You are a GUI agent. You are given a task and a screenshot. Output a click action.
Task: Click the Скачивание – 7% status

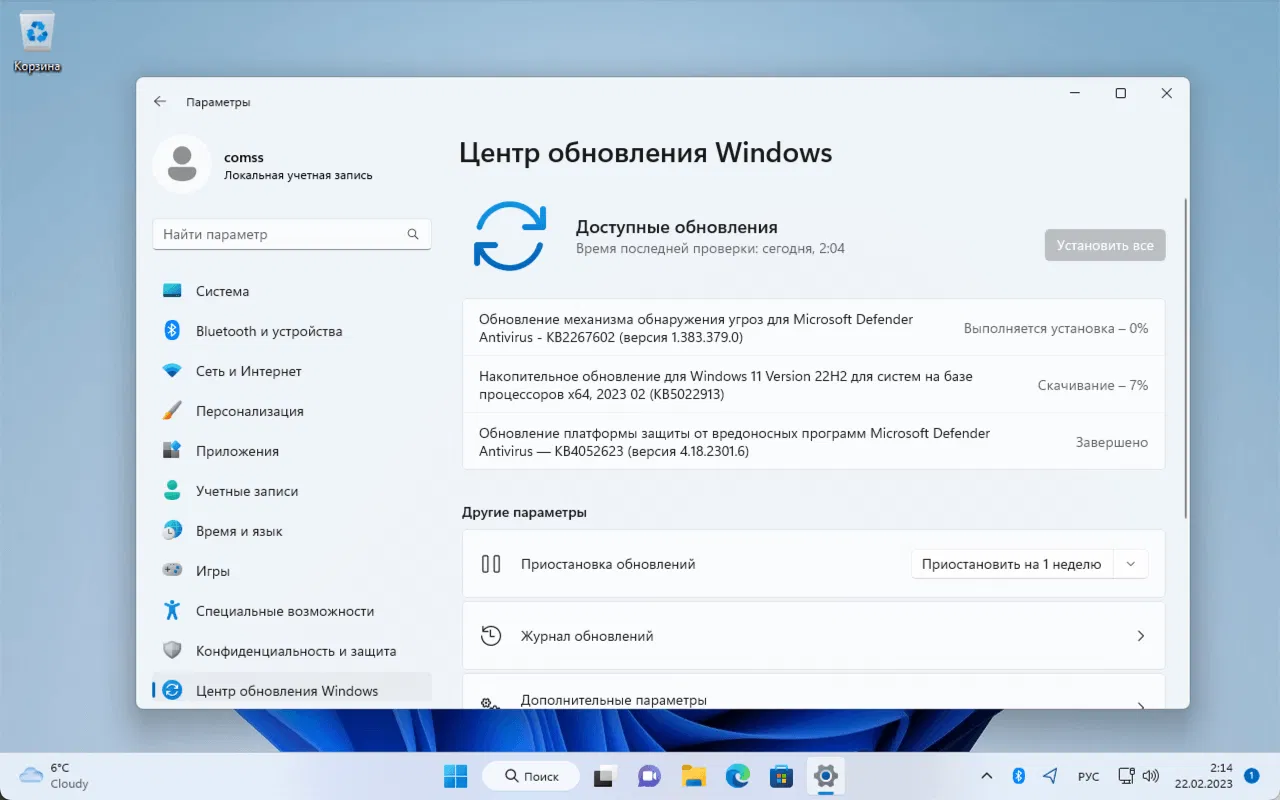click(1093, 385)
